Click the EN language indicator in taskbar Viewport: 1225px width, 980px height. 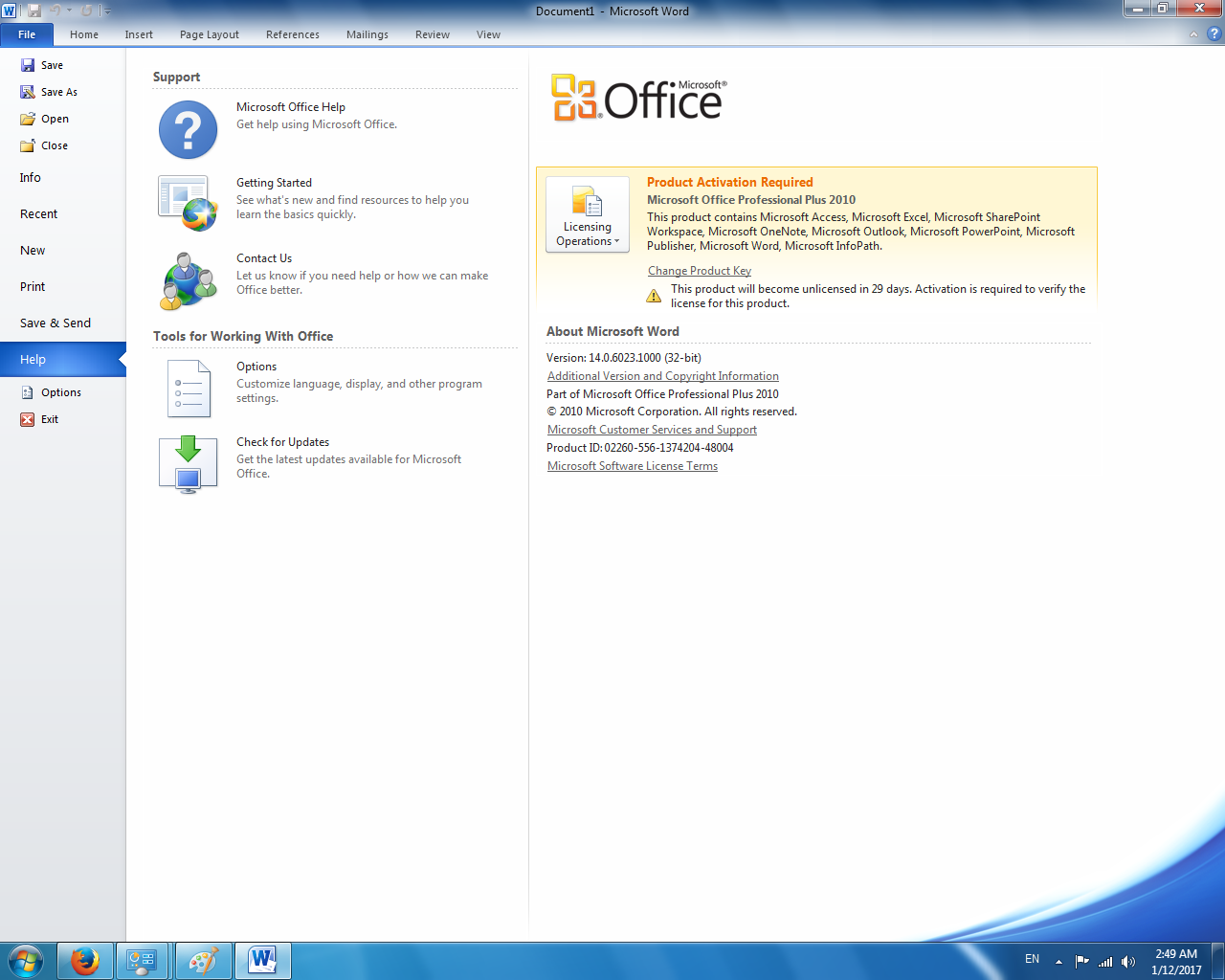[1032, 959]
